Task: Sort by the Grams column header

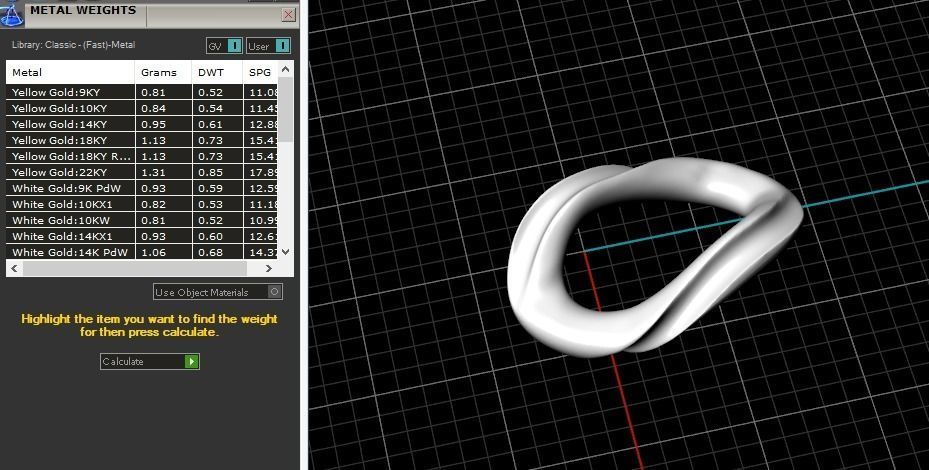Action: (164, 72)
